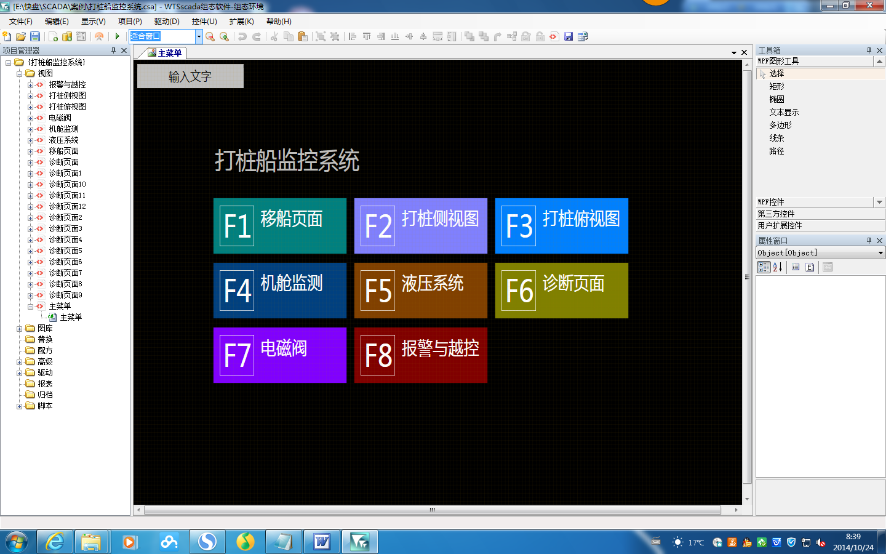This screenshot has height=554, width=886.
Task: Open the Object dropdown in property window
Action: coord(880,253)
